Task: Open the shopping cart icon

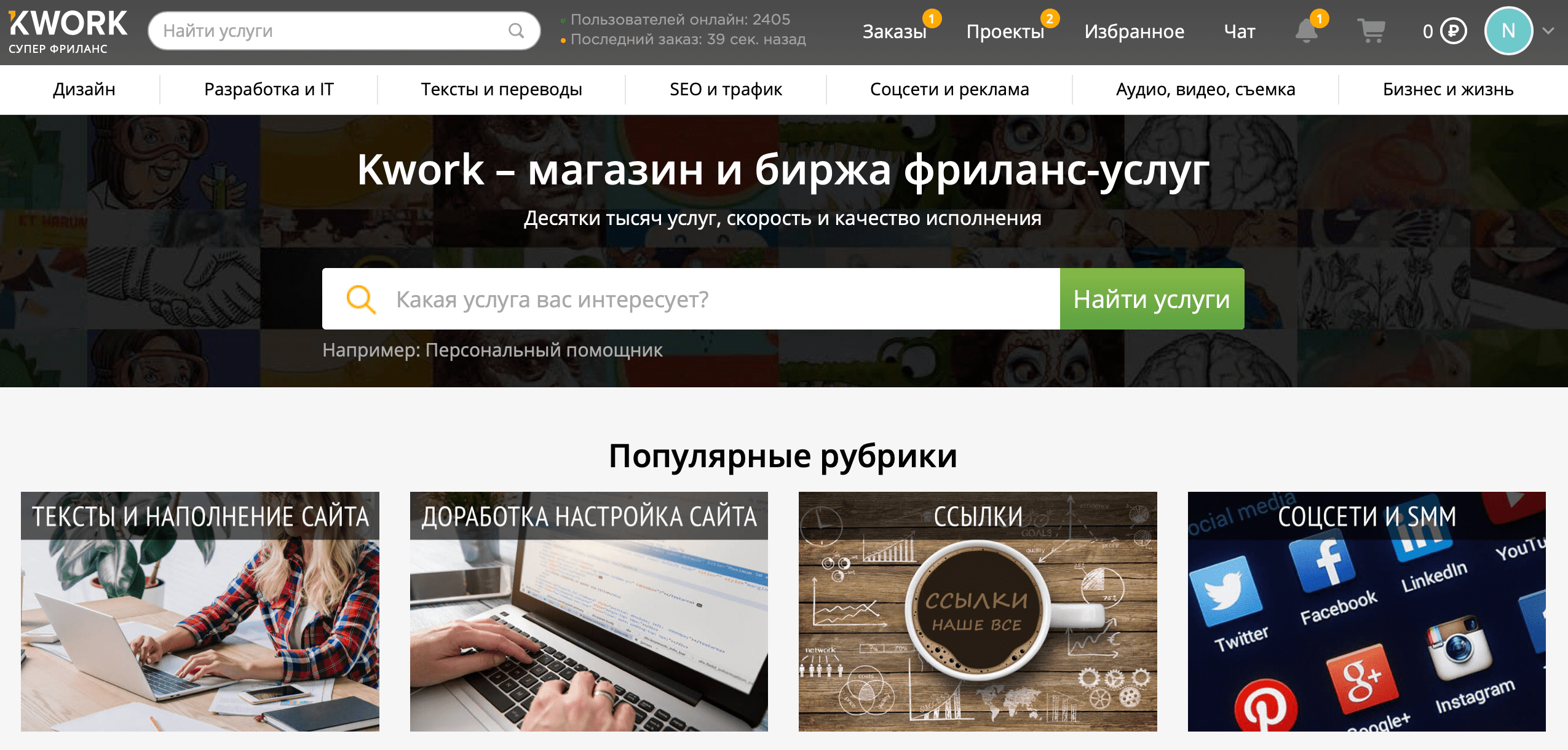Action: pyautogui.click(x=1371, y=31)
